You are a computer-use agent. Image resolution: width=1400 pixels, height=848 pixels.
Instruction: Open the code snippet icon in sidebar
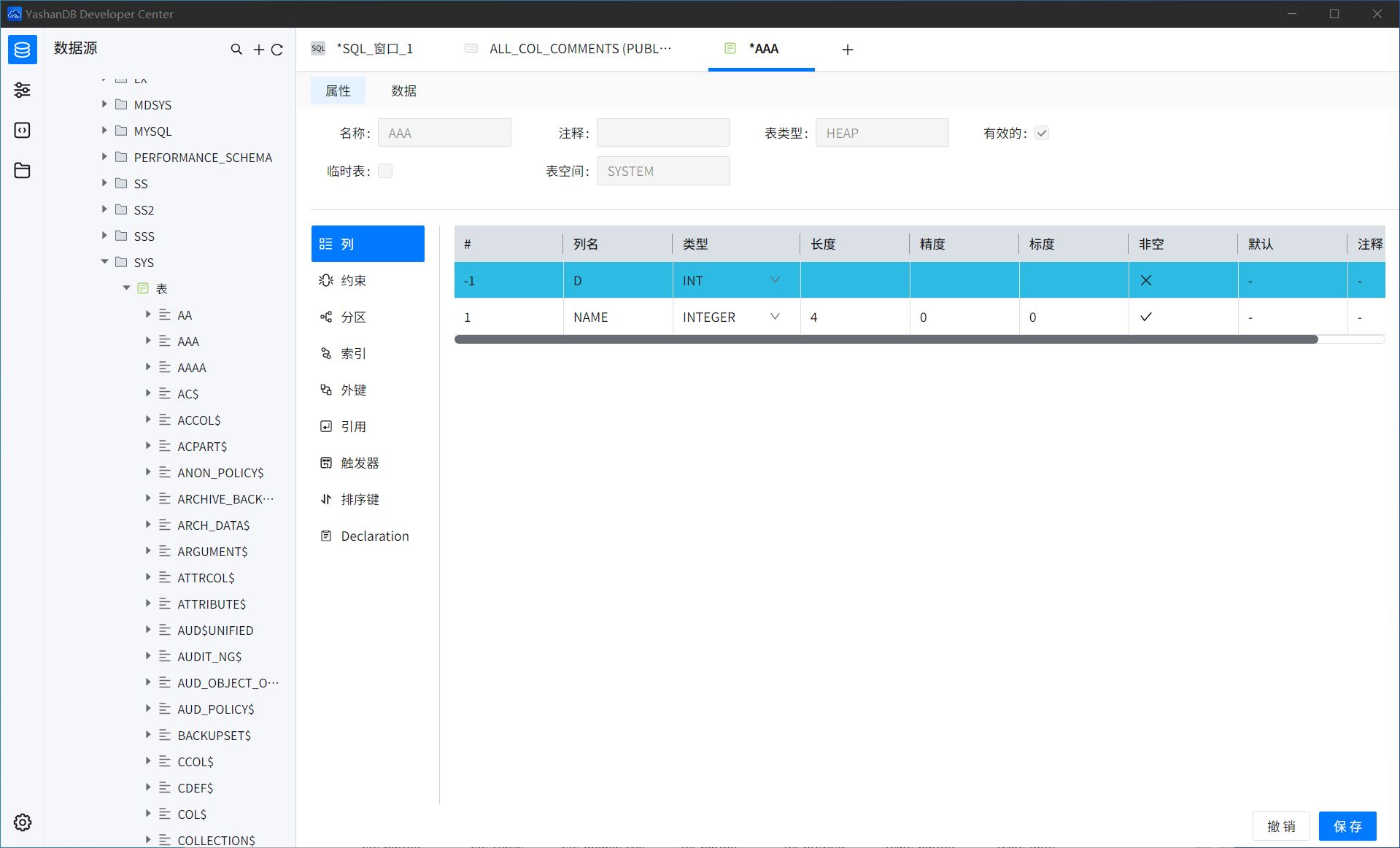click(x=23, y=130)
